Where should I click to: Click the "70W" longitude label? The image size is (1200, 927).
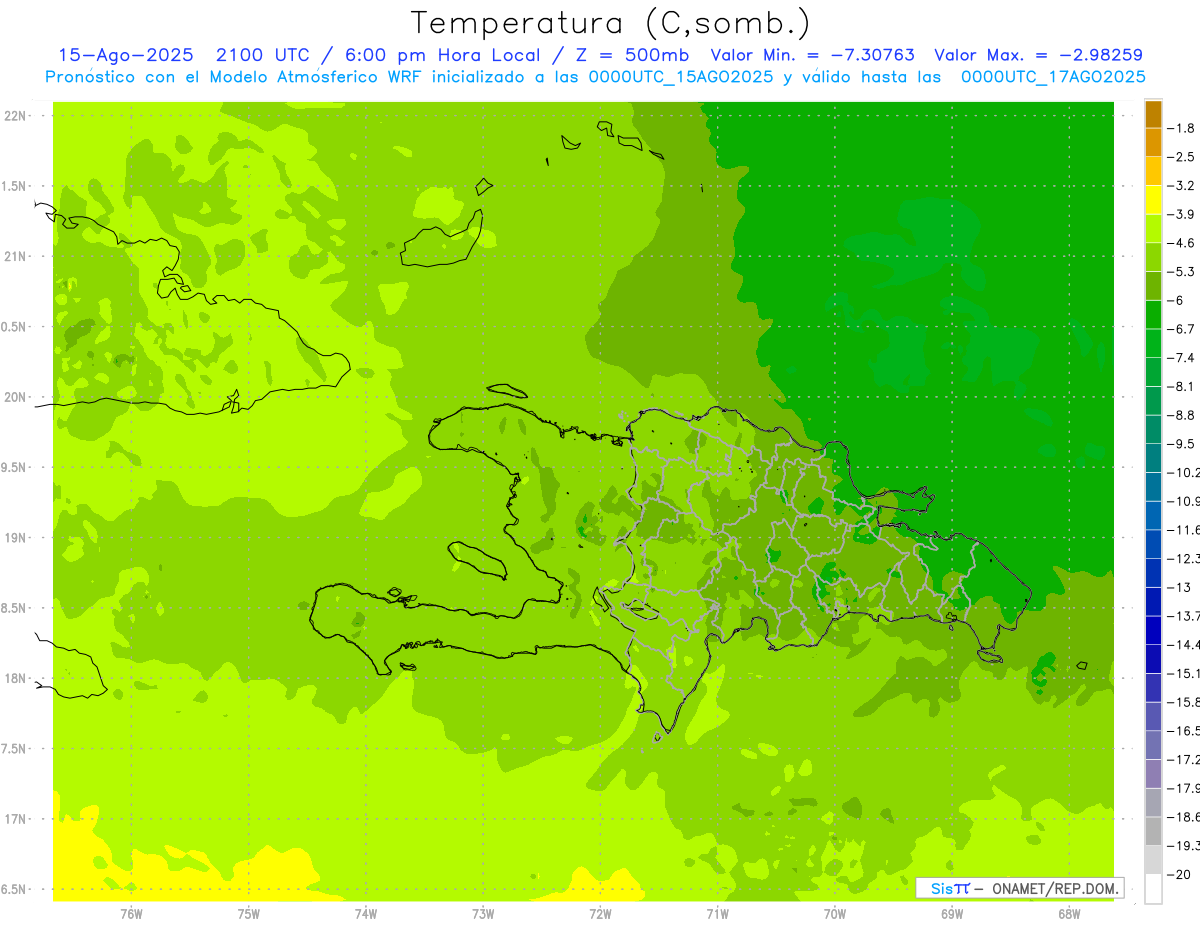pos(835,913)
